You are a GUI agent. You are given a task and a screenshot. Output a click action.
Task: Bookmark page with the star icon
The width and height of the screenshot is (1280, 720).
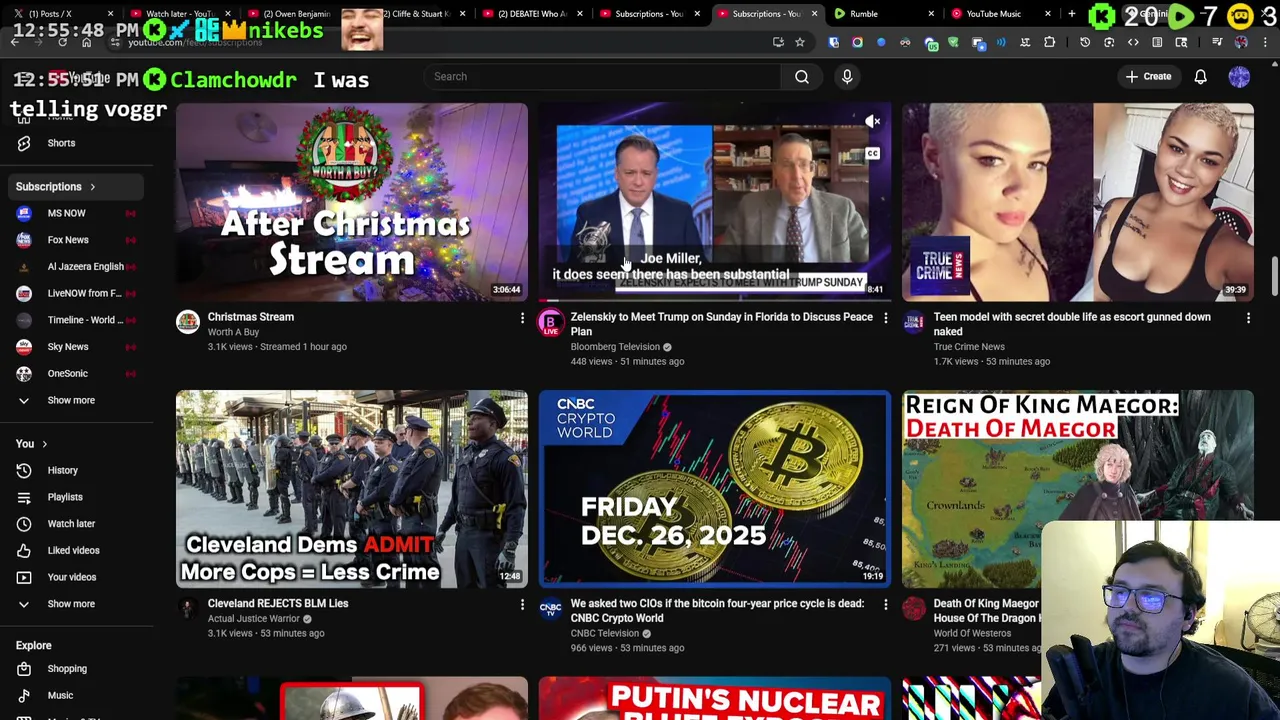pos(799,42)
